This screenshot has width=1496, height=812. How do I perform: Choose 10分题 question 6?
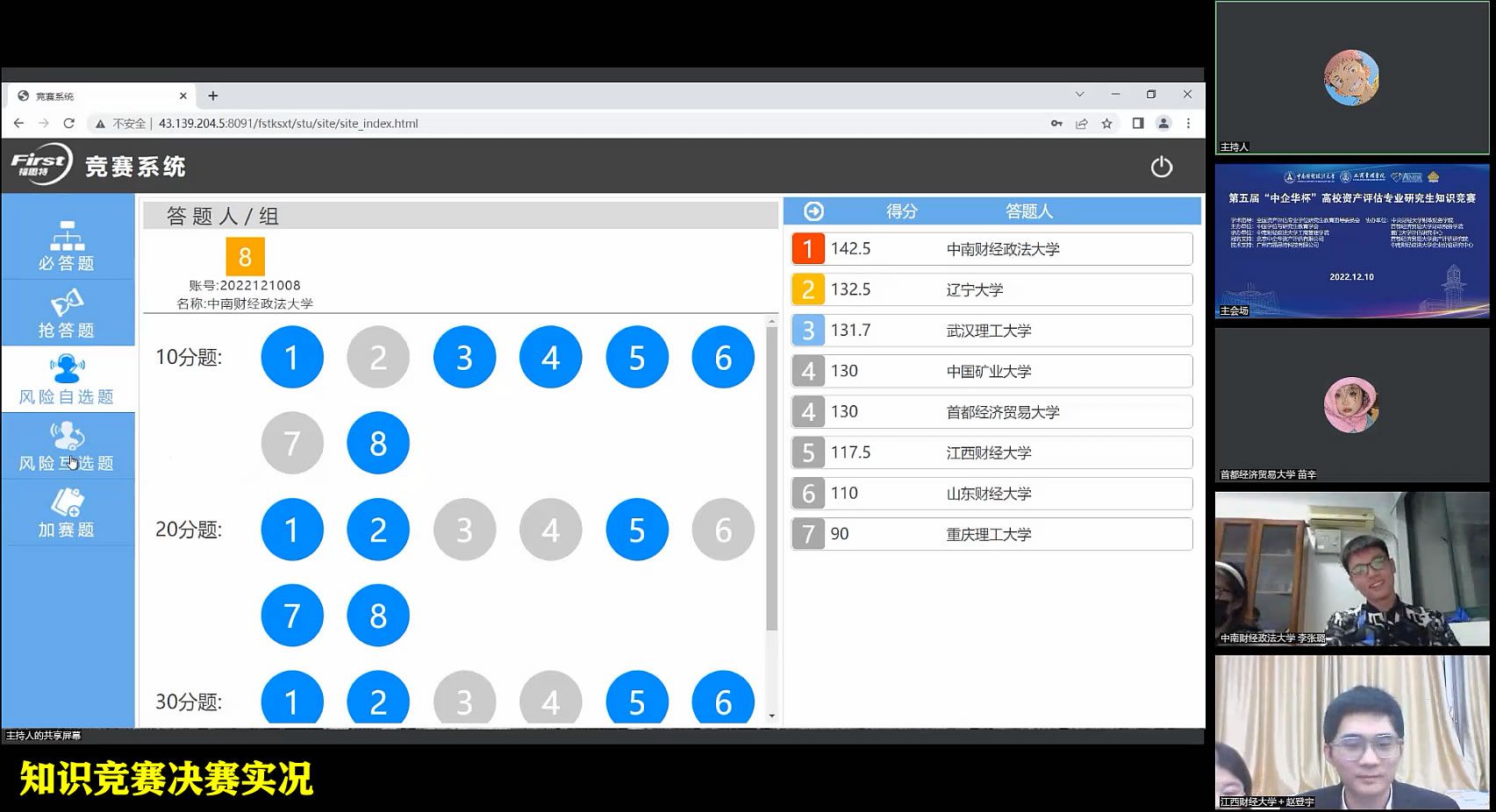[x=723, y=357]
